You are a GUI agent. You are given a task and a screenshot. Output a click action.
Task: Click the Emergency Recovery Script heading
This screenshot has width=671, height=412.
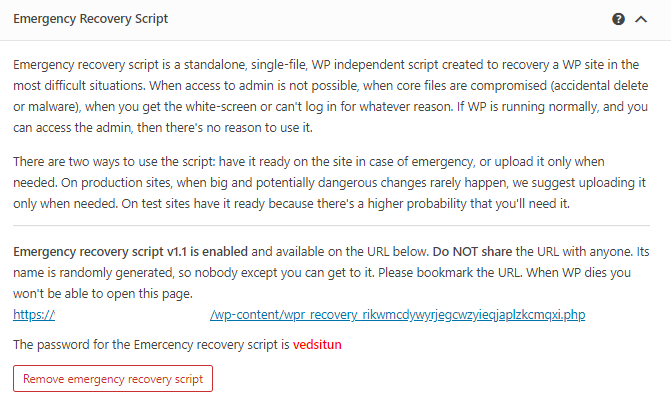[91, 19]
